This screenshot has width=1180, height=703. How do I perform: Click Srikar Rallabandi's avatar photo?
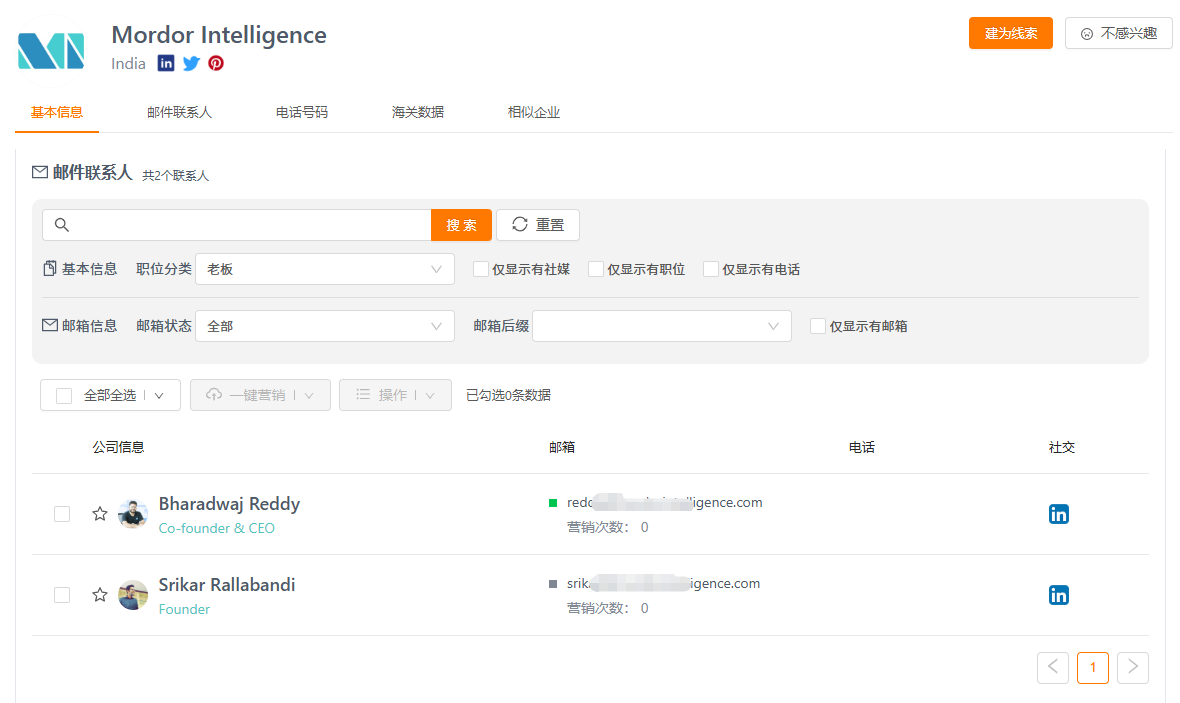pyautogui.click(x=133, y=595)
